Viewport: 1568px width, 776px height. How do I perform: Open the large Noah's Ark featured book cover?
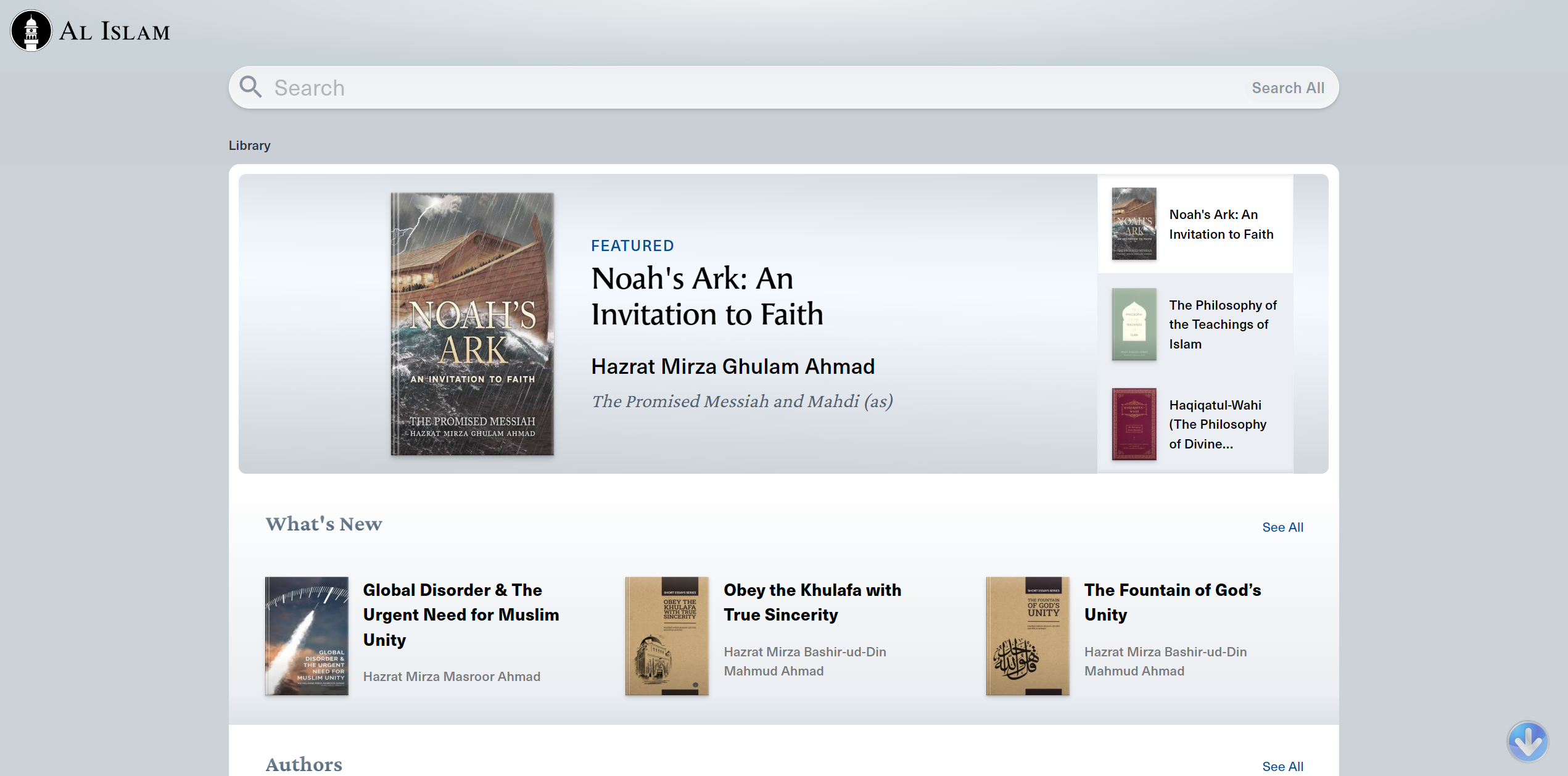click(472, 324)
